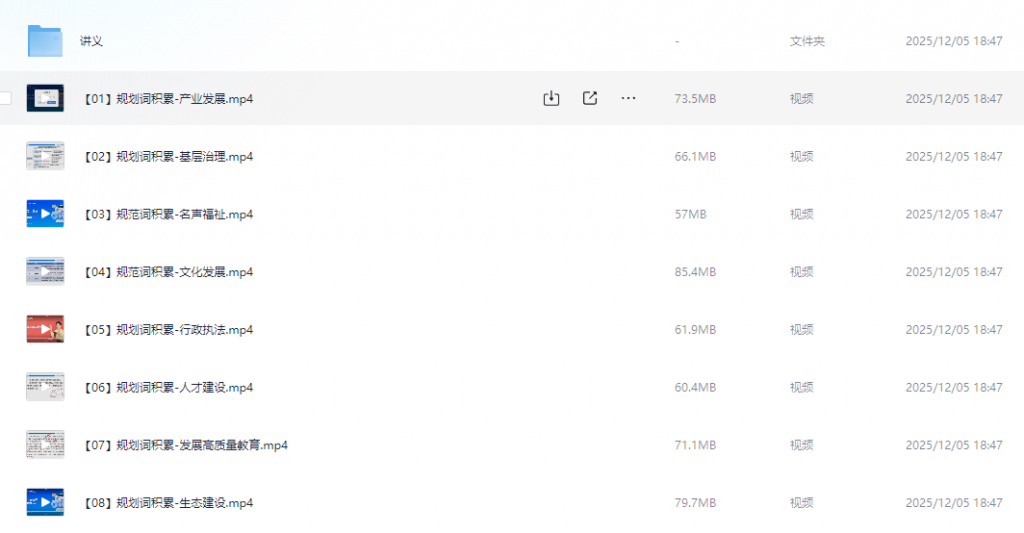Click thumbnail of 【02】基层治理 video
The height and width of the screenshot is (533, 1024).
[x=45, y=156]
